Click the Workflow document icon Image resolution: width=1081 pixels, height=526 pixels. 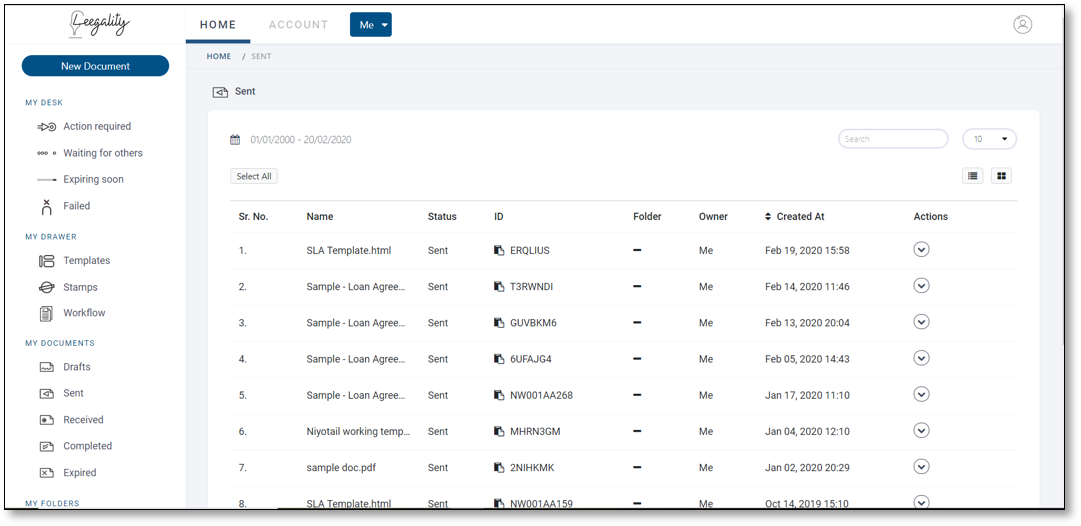tap(47, 314)
